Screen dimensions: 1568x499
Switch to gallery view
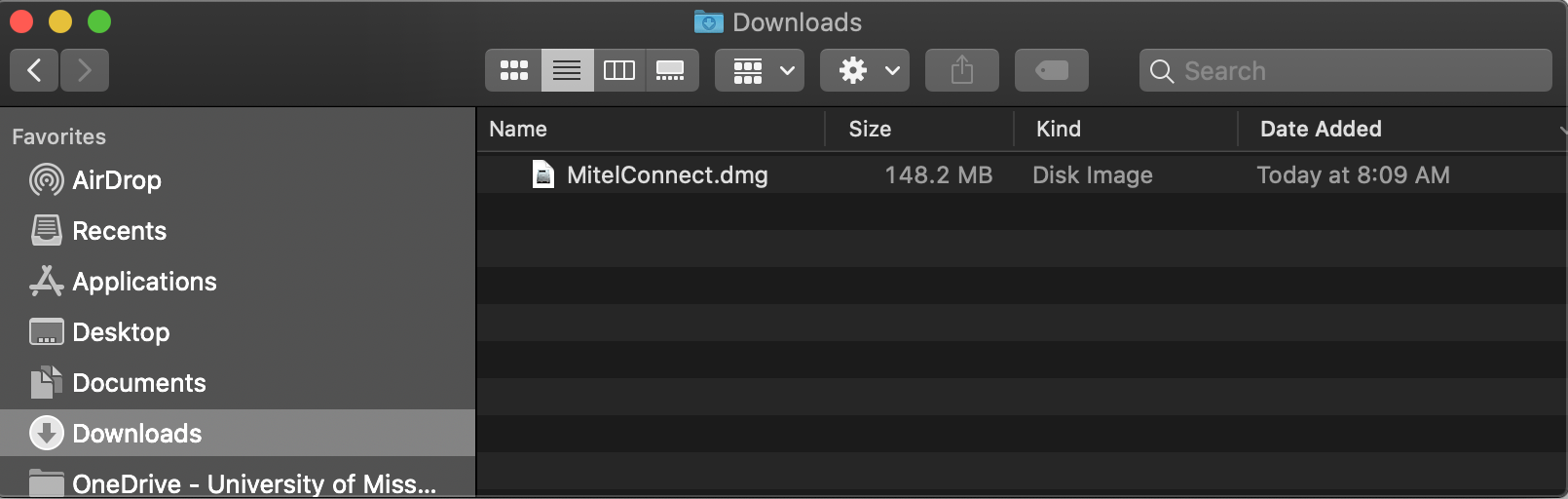(x=671, y=70)
